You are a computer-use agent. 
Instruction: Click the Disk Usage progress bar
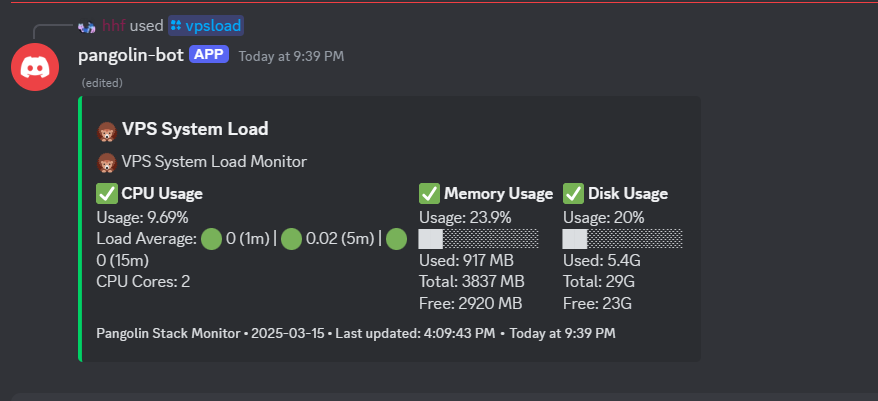tap(623, 239)
